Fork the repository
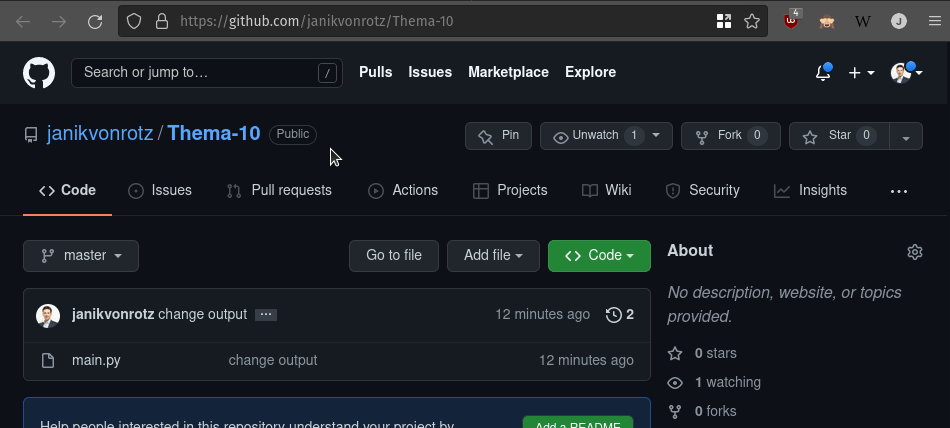The height and width of the screenshot is (428, 950). pyautogui.click(x=731, y=136)
